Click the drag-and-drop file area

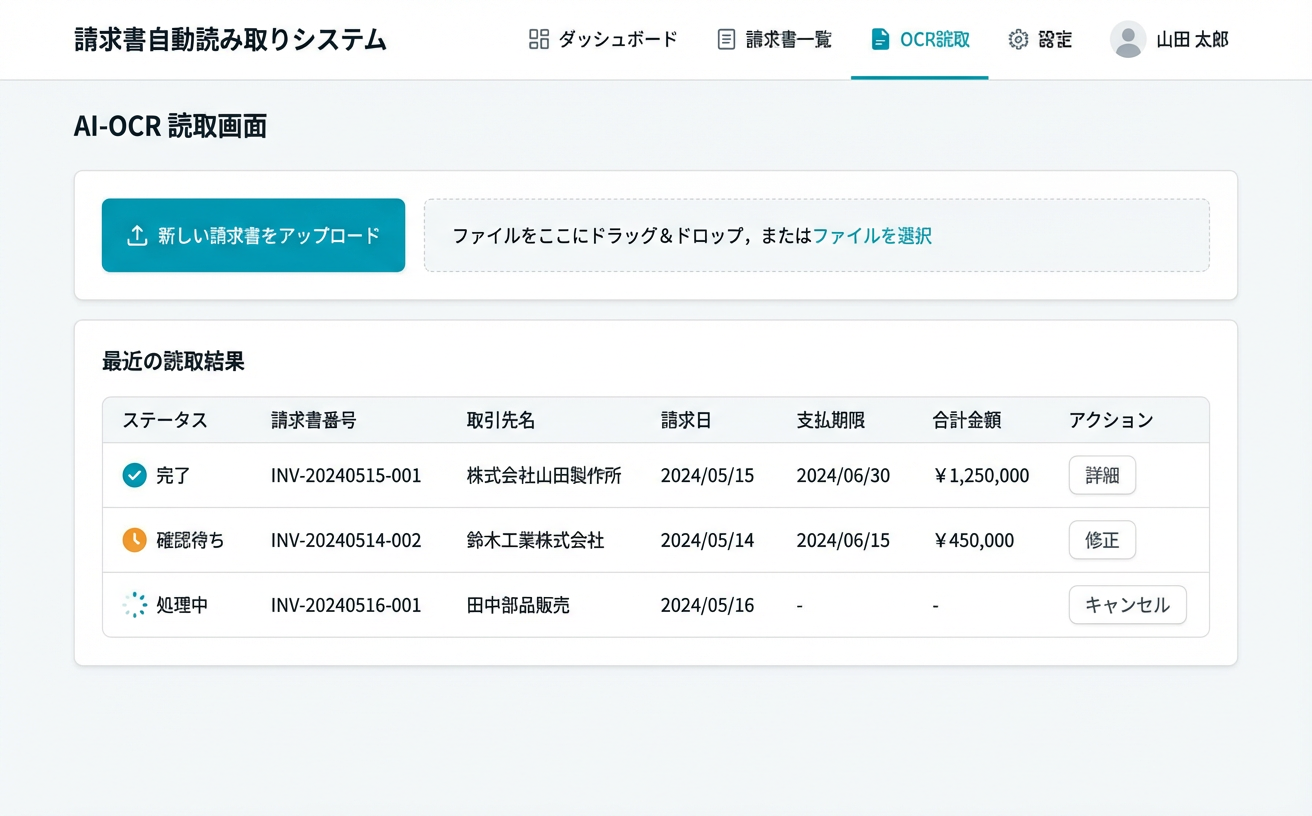[817, 235]
